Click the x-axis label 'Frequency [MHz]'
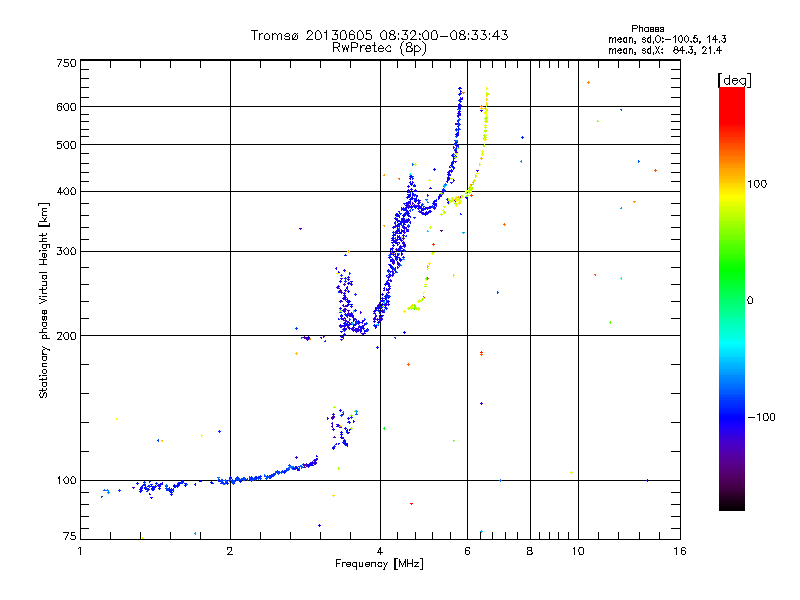 (379, 564)
